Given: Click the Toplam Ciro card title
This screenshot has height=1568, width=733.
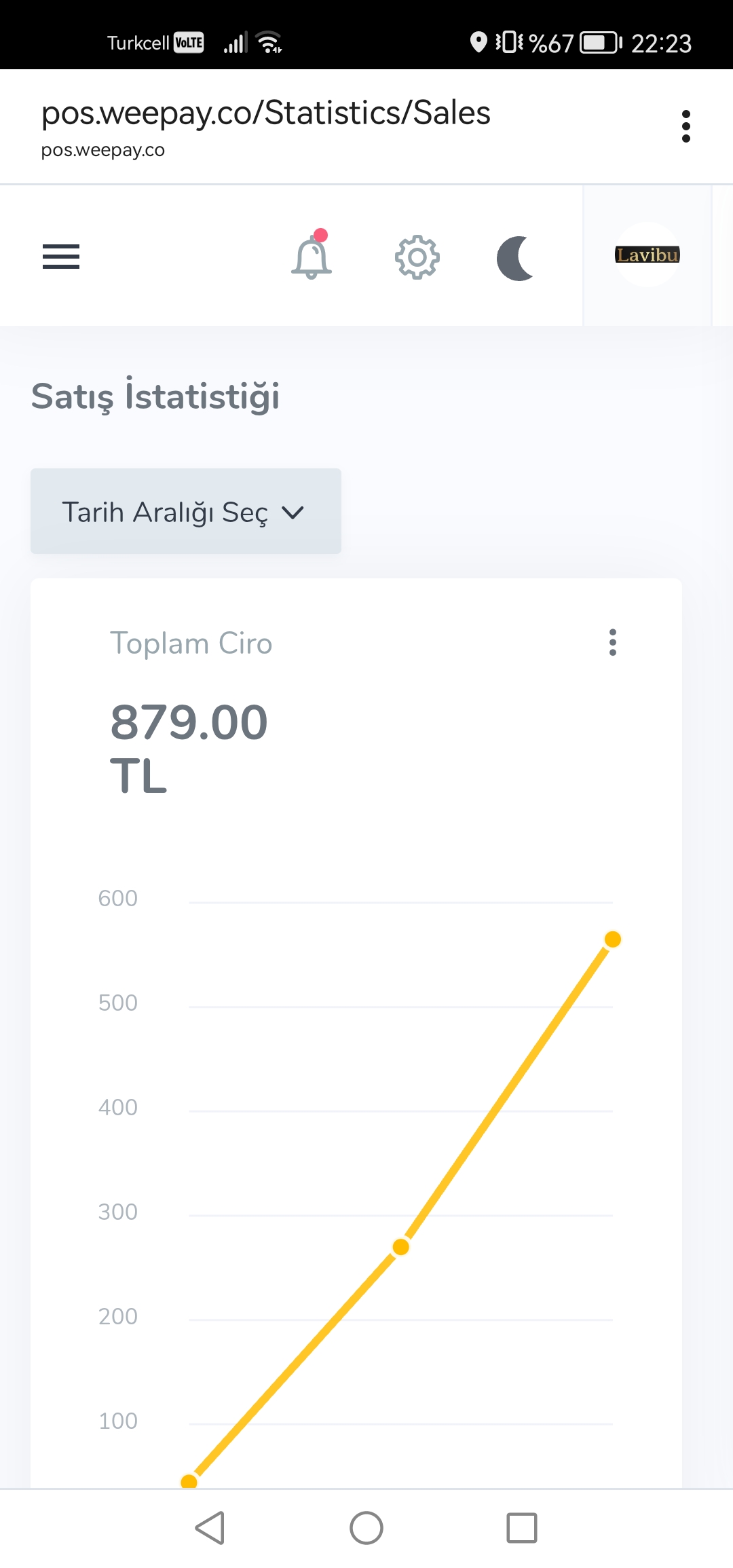Looking at the screenshot, I should coord(191,643).
